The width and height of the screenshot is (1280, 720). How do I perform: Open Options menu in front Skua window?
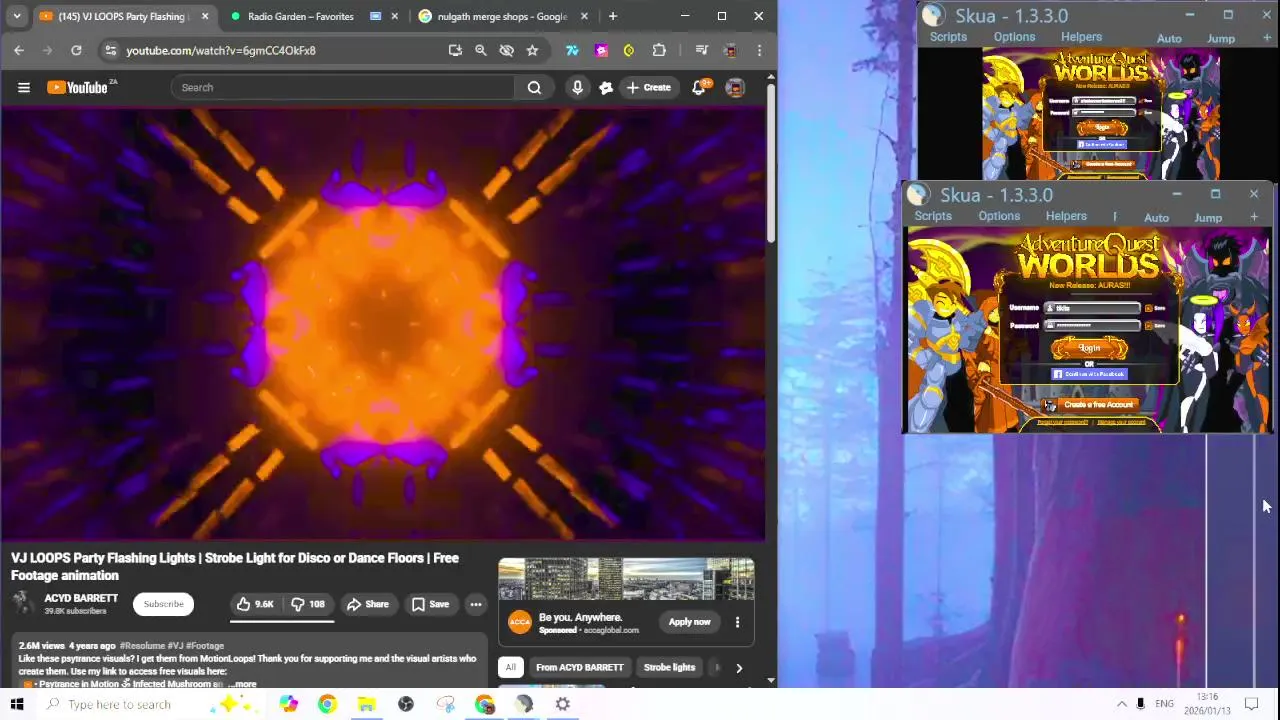999,216
